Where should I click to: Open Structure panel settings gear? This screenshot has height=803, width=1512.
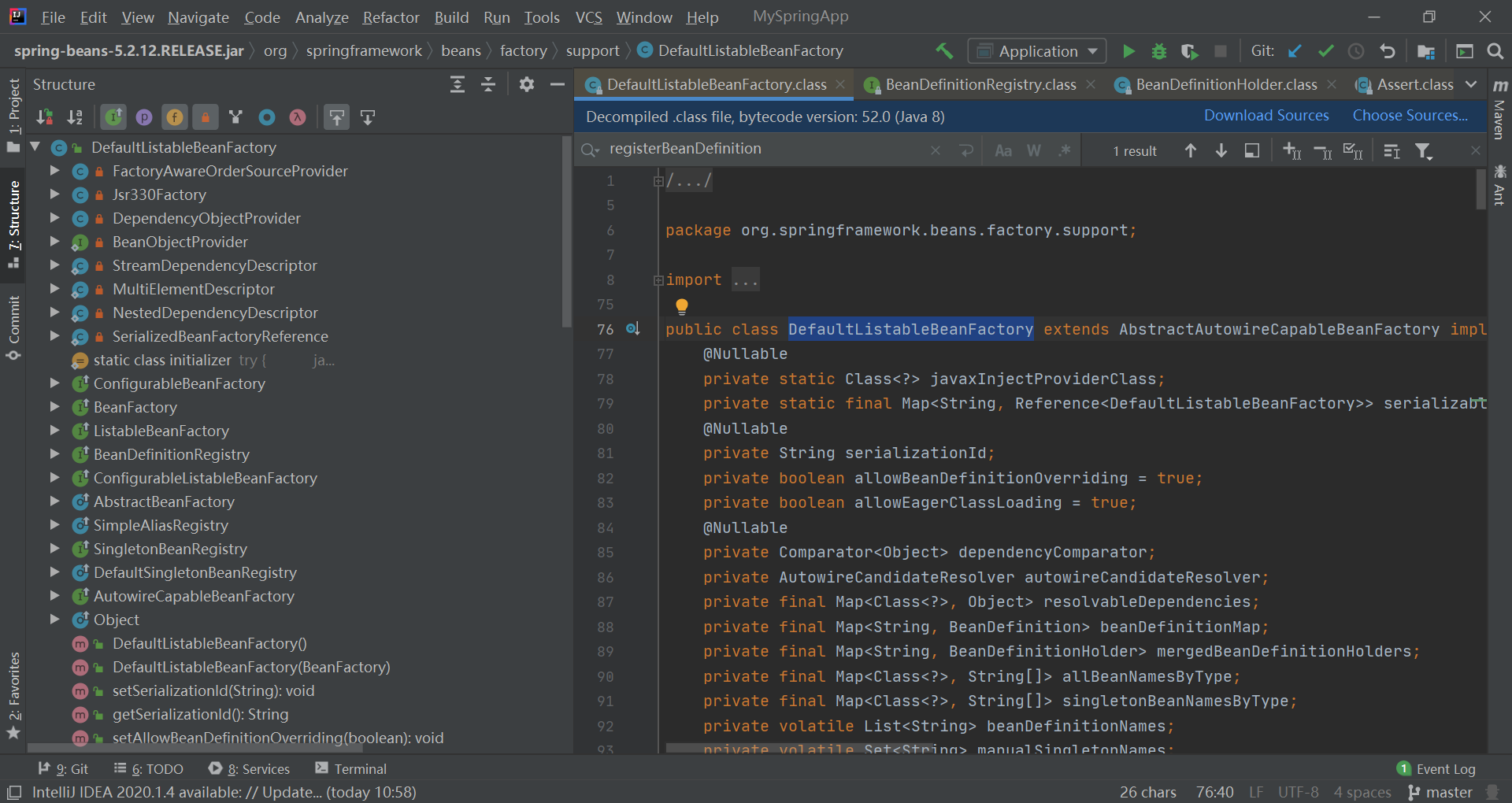[x=527, y=84]
